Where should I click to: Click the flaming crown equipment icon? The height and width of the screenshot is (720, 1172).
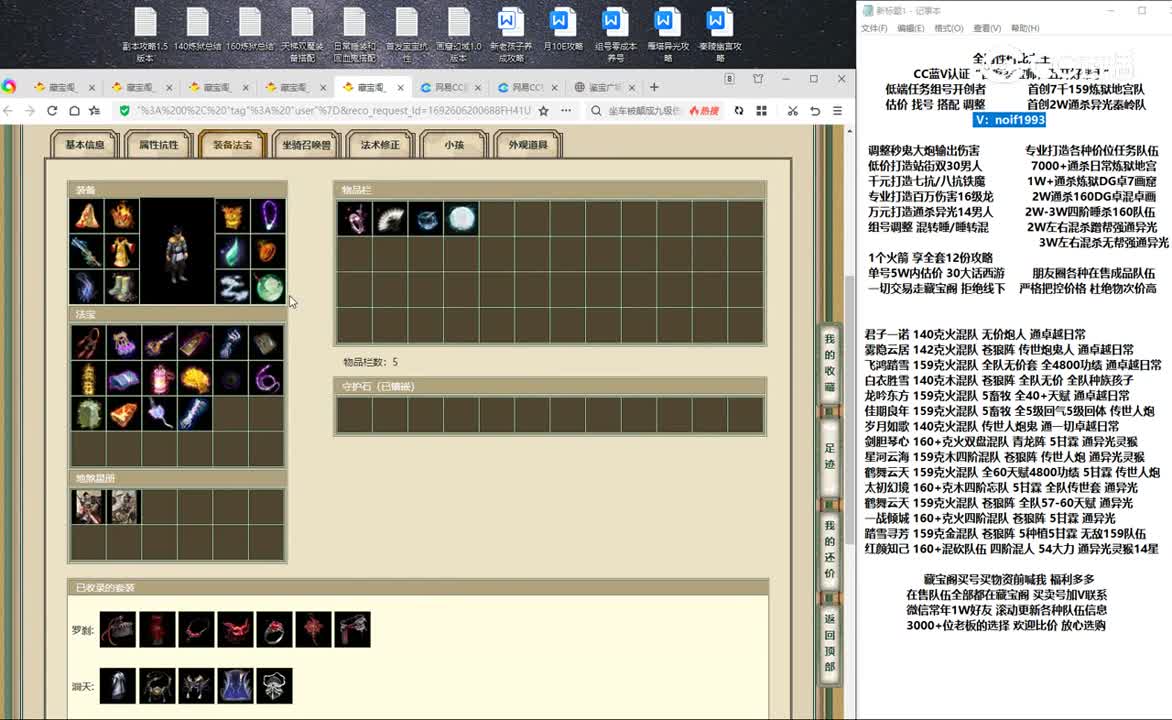coord(122,216)
